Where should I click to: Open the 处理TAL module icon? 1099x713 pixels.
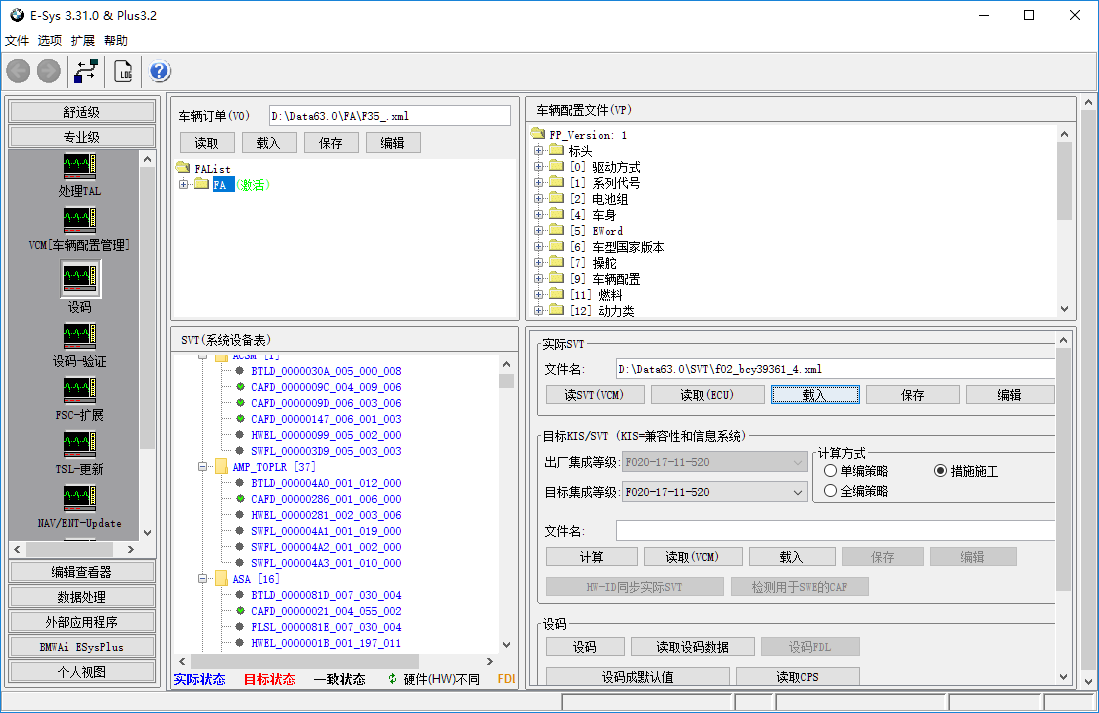(80, 166)
